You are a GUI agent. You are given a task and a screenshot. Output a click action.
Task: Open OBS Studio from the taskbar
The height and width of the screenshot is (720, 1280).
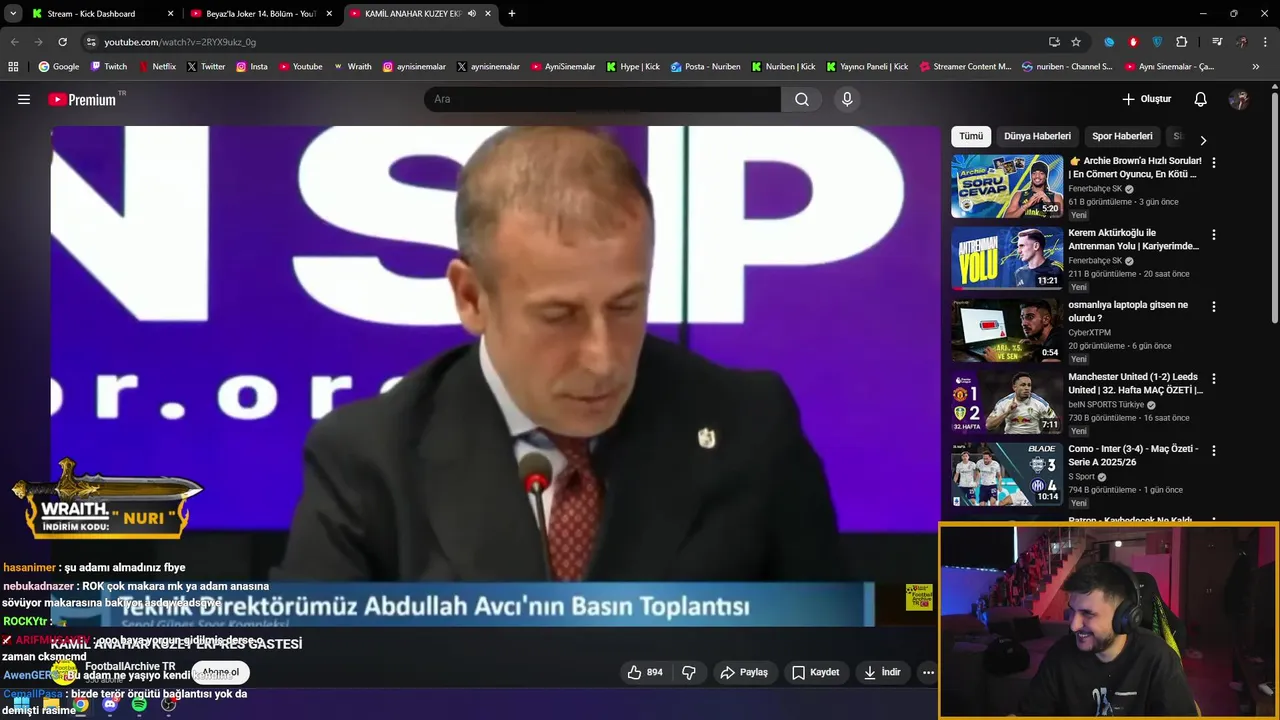(x=169, y=705)
